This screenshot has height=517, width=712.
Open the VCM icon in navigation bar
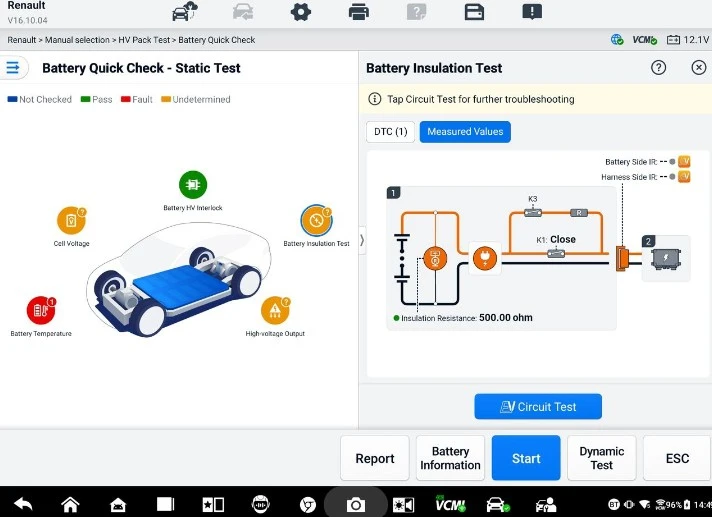[450, 504]
